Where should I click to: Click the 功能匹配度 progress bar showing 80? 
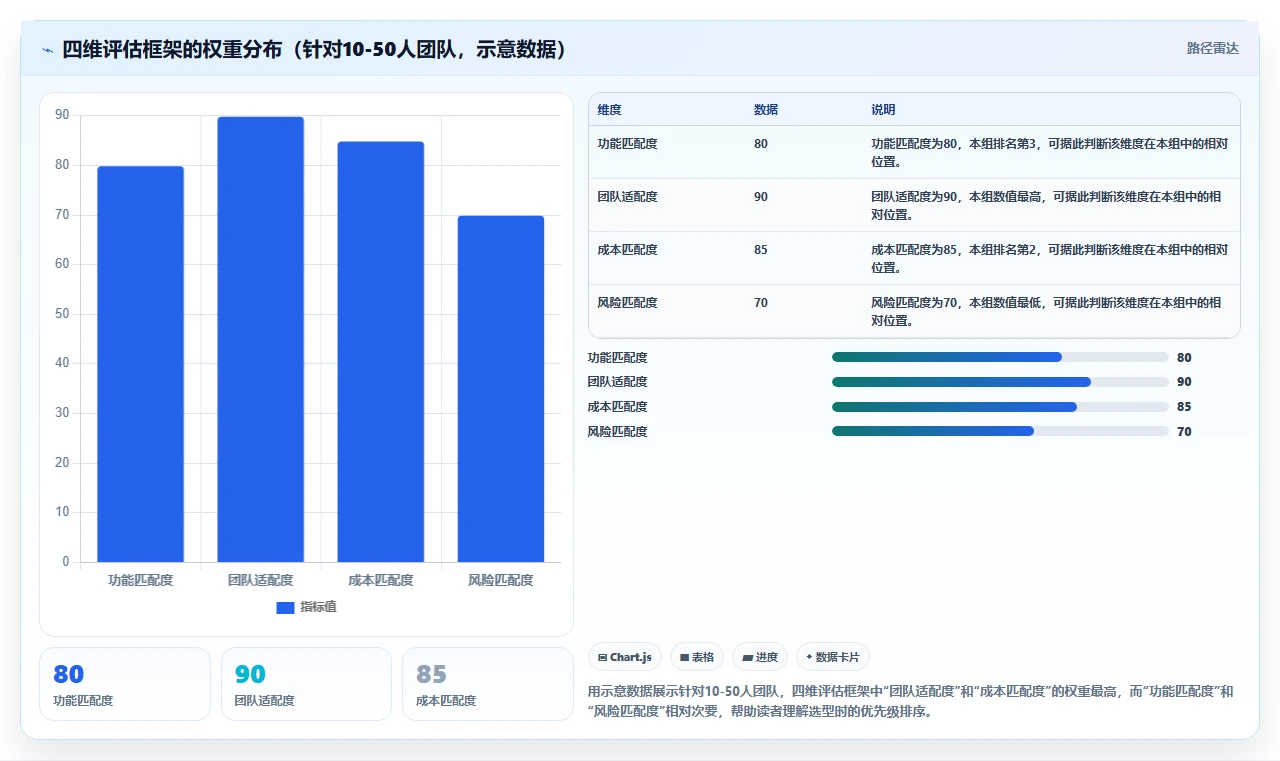(1000, 357)
